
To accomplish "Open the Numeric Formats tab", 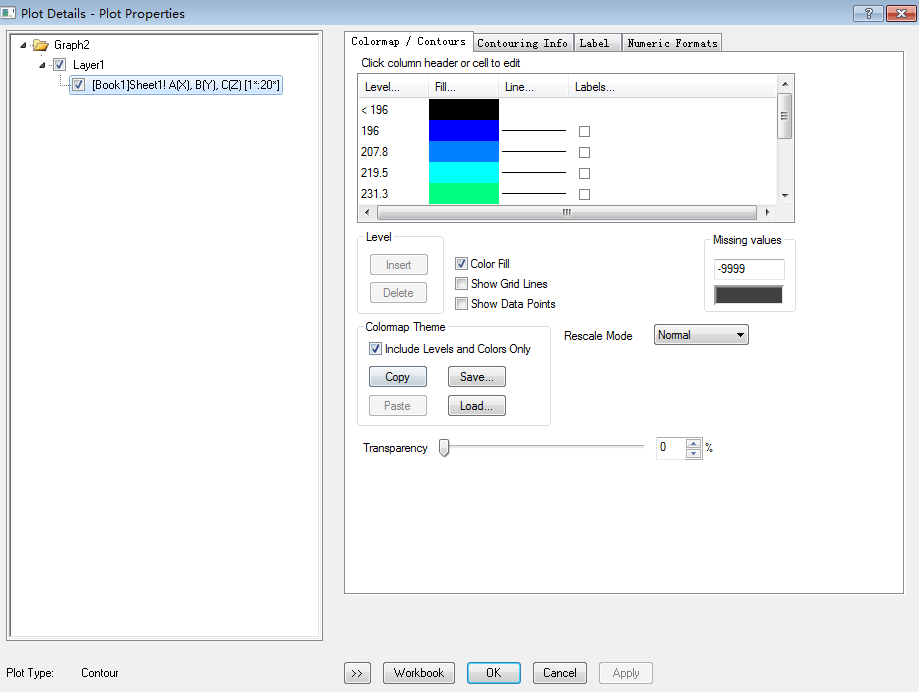I will pos(671,43).
